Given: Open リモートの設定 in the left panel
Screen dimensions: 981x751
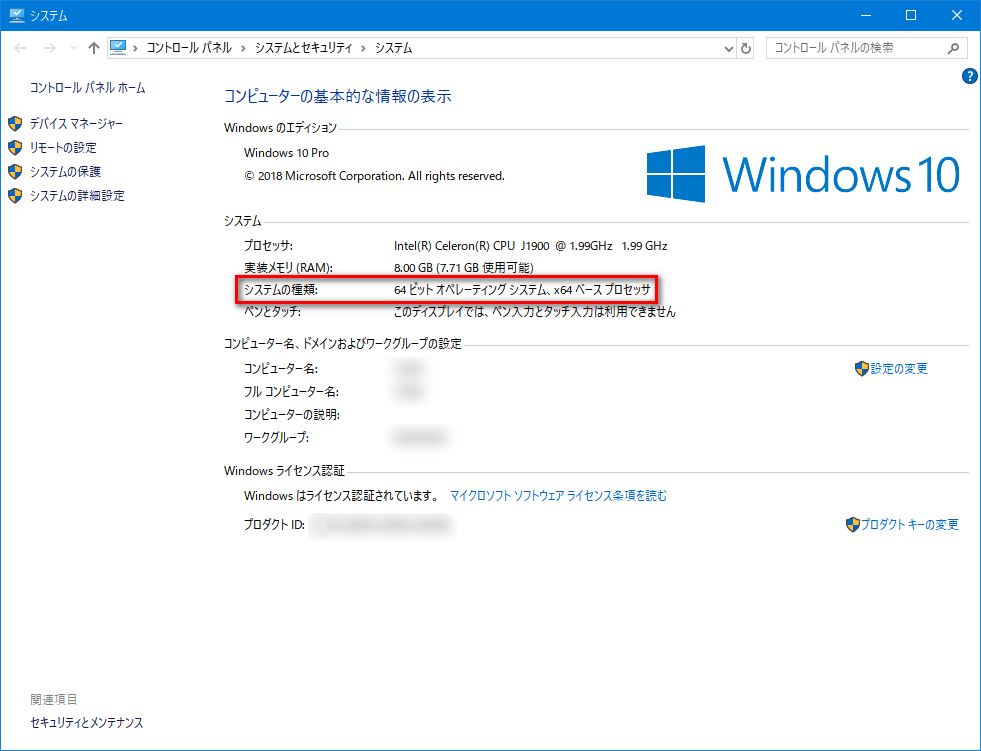Looking at the screenshot, I should point(62,147).
